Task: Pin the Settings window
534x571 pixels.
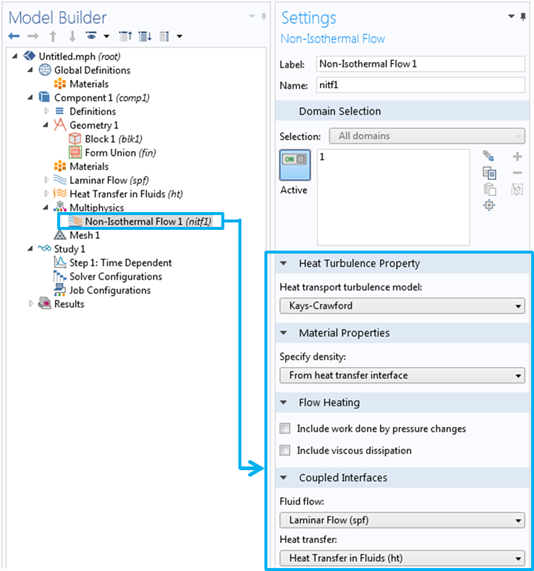Action: (x=523, y=17)
